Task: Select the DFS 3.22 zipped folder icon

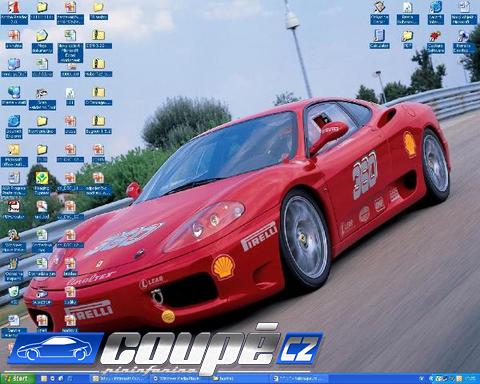Action: (x=98, y=39)
